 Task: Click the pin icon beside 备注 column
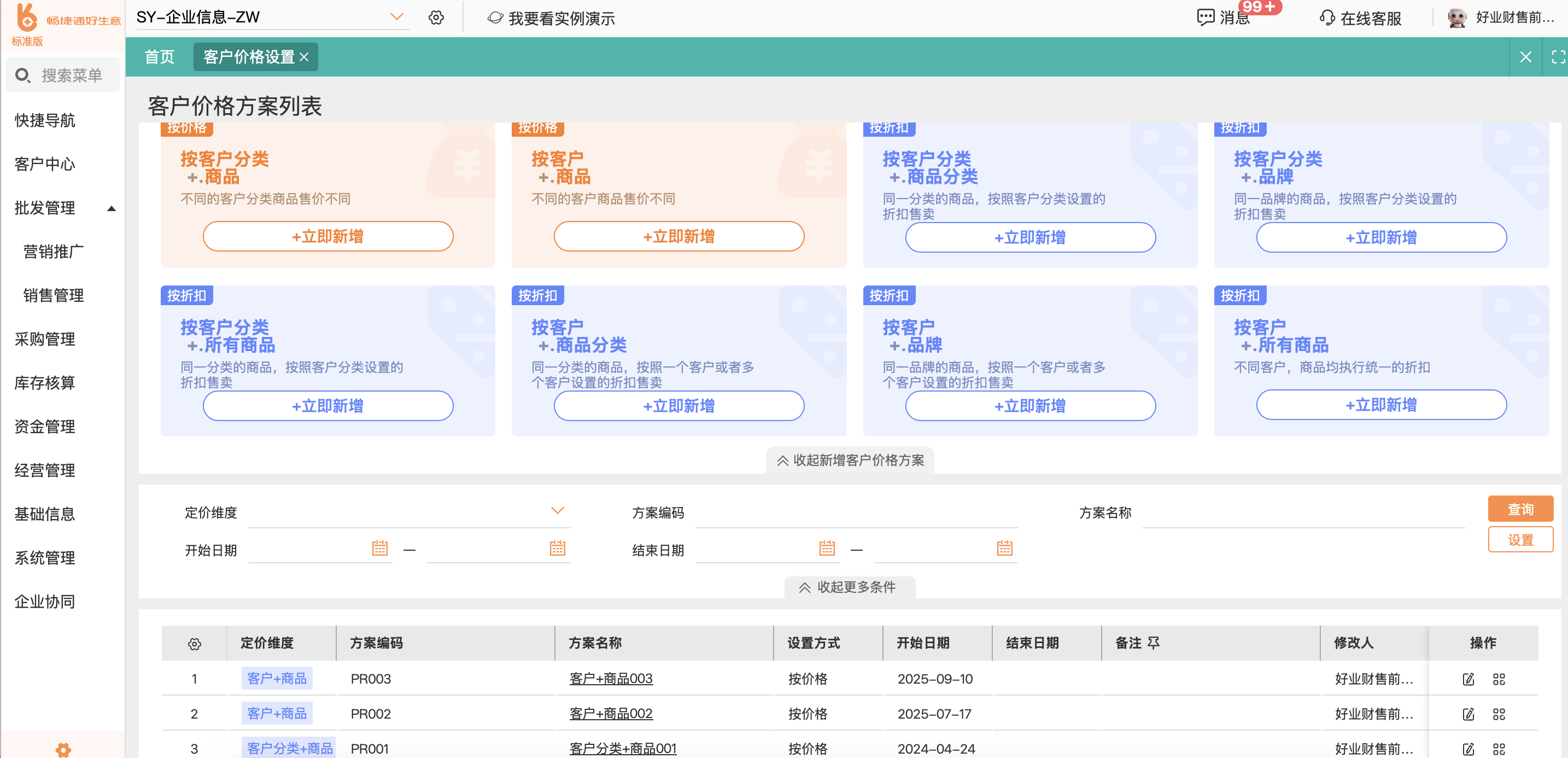pos(1153,642)
